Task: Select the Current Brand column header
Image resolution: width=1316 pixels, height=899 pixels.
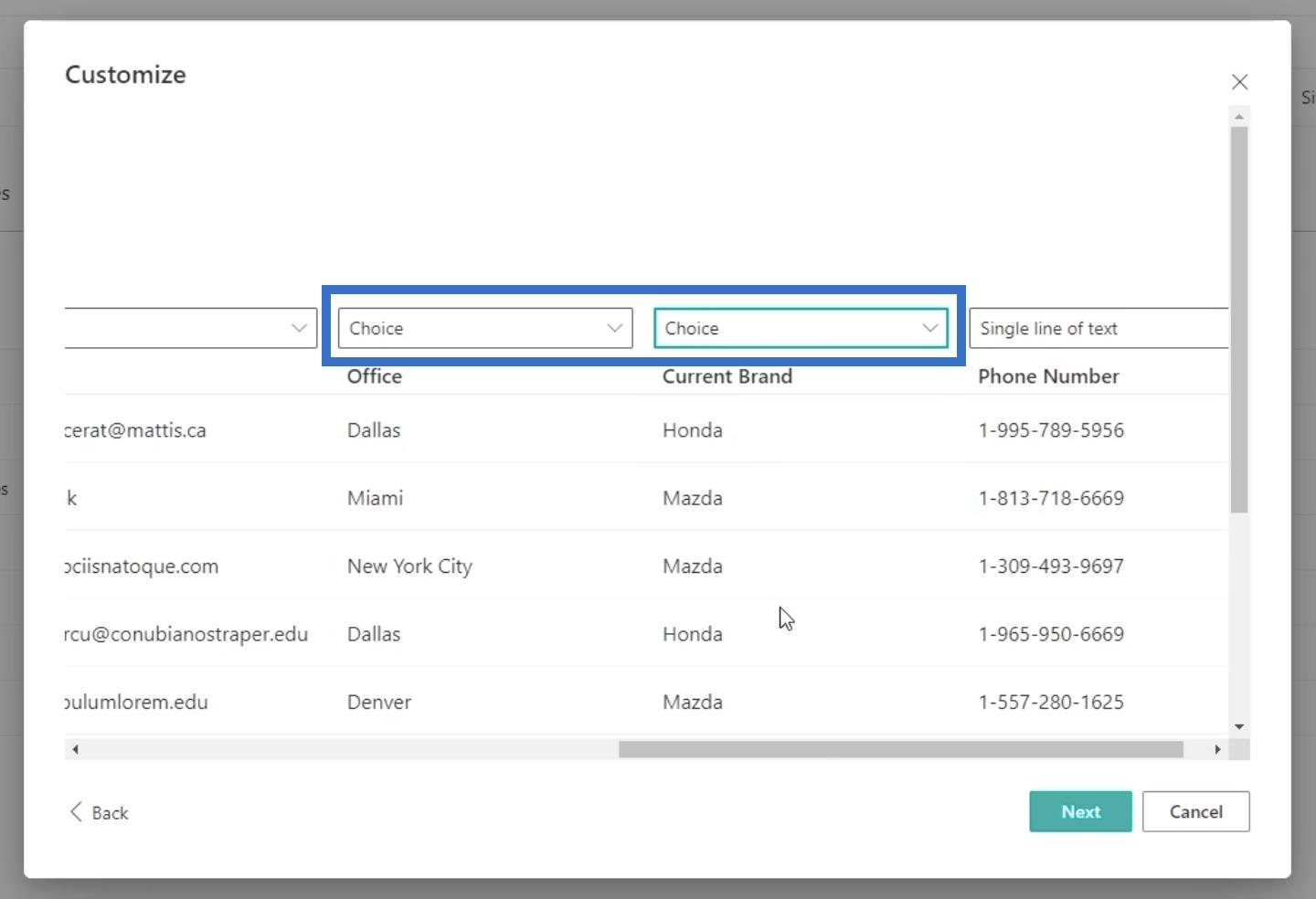Action: click(x=727, y=376)
